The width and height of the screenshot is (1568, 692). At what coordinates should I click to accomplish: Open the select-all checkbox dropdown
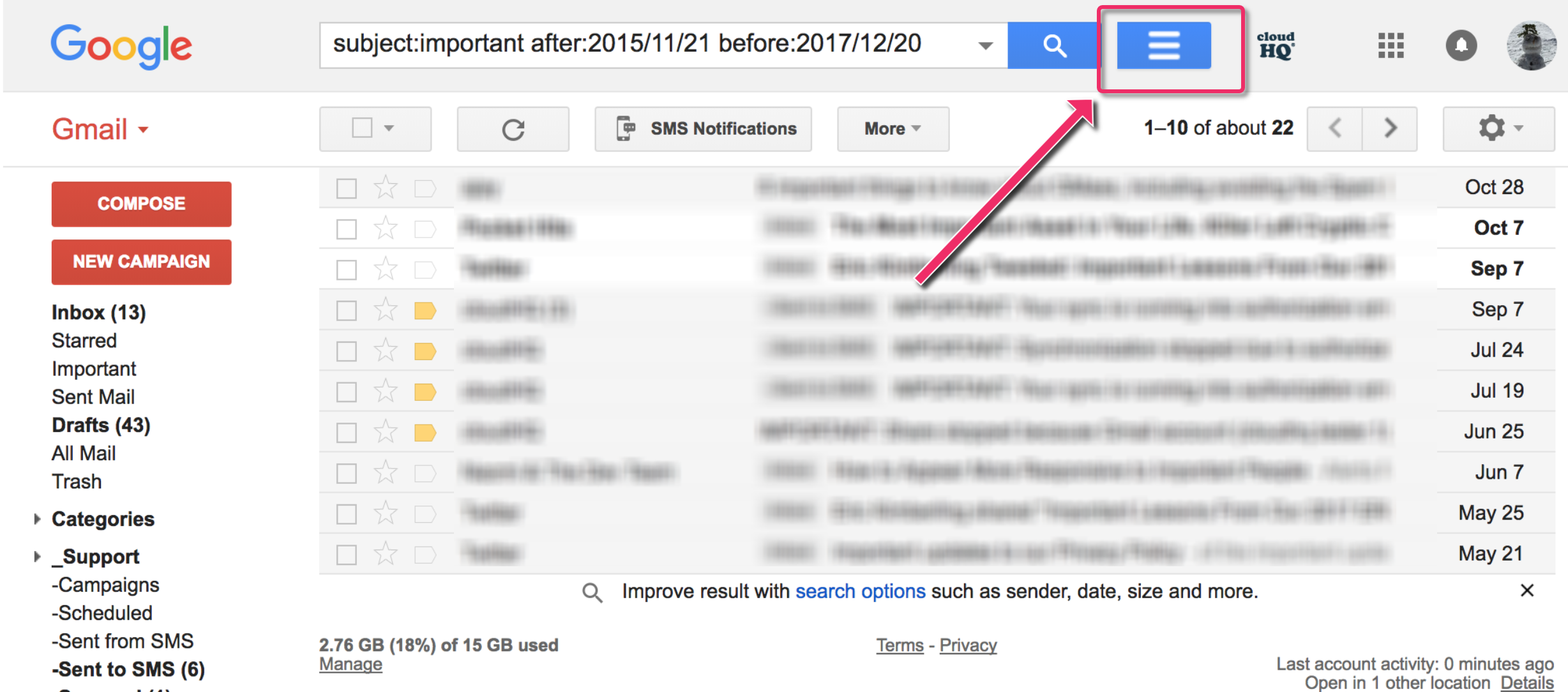[389, 128]
